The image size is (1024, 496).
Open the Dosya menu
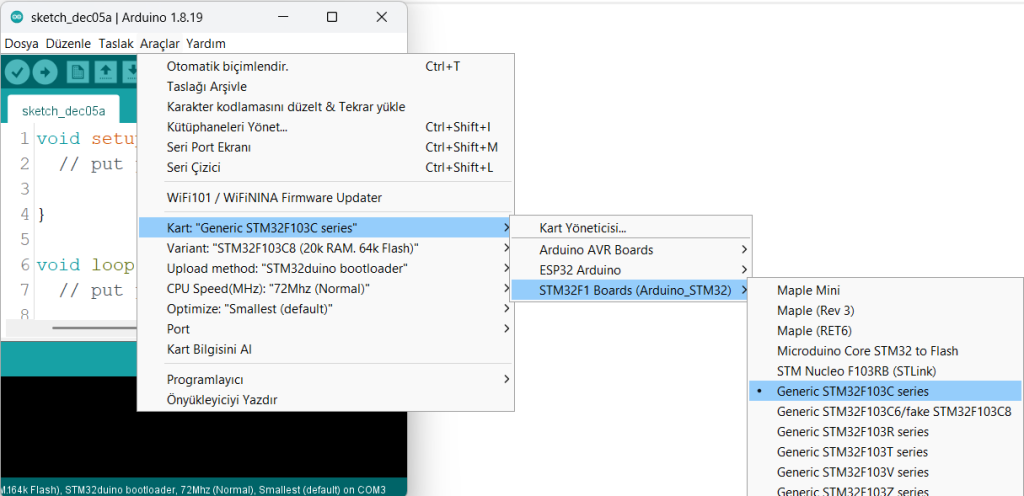coord(21,44)
